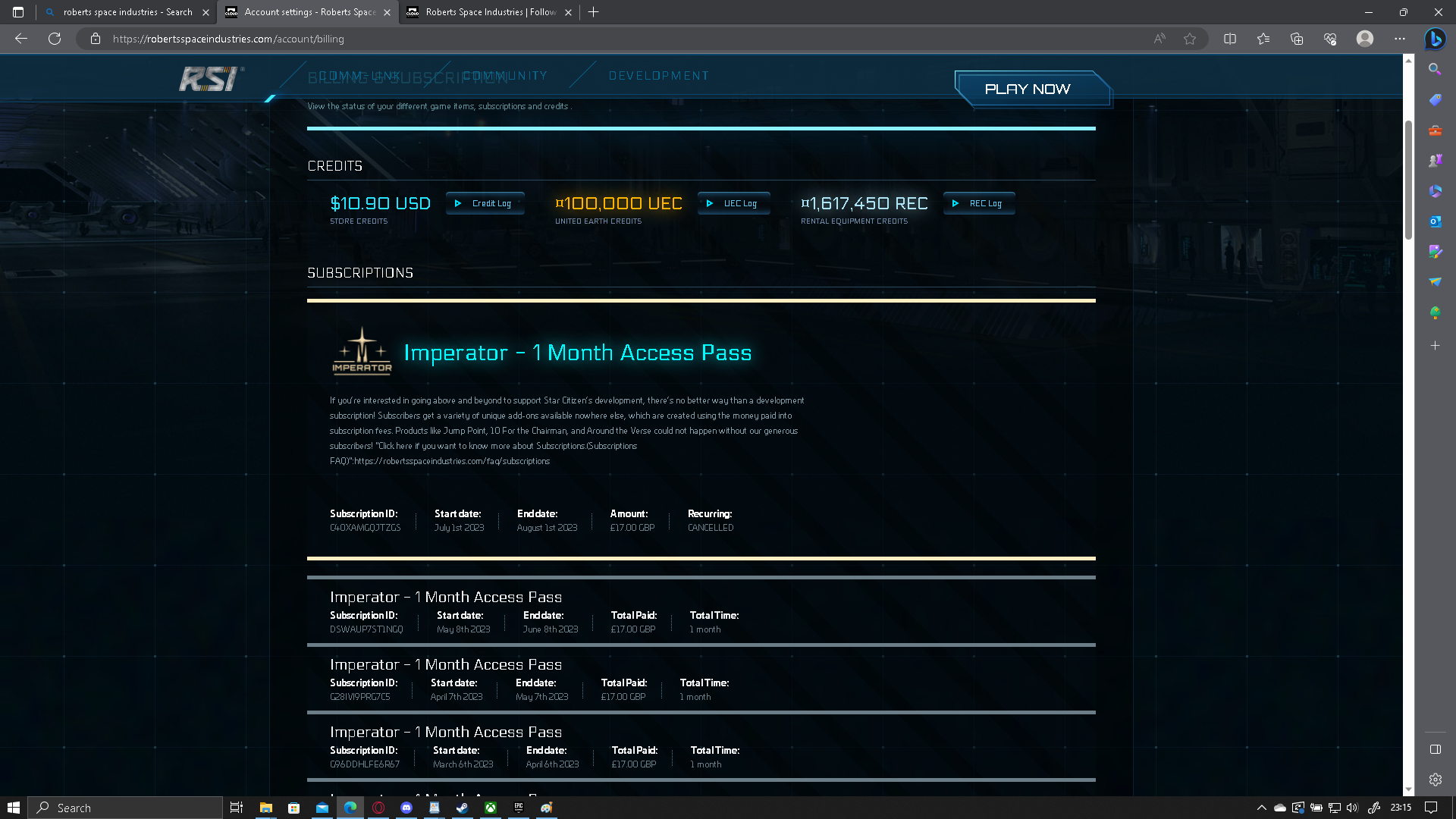
Task: Select COMMUNITY in the site navigation
Action: [x=504, y=76]
